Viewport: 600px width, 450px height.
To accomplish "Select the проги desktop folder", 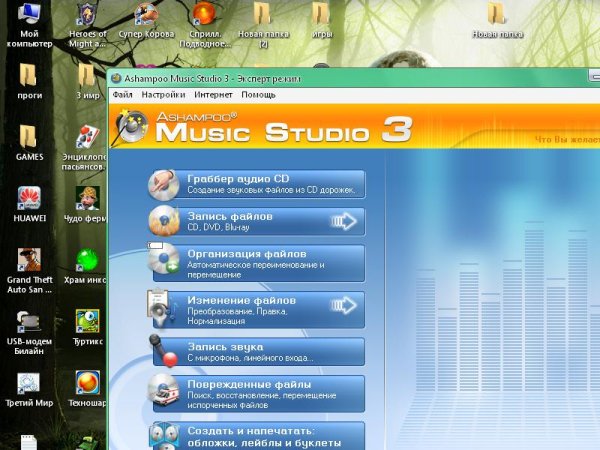I will pos(29,82).
